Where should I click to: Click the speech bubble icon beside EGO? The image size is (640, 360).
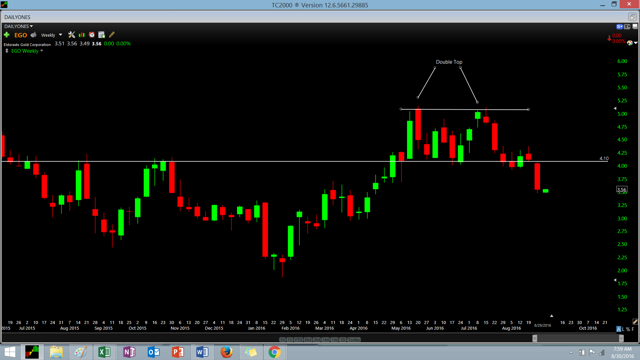tap(33, 35)
